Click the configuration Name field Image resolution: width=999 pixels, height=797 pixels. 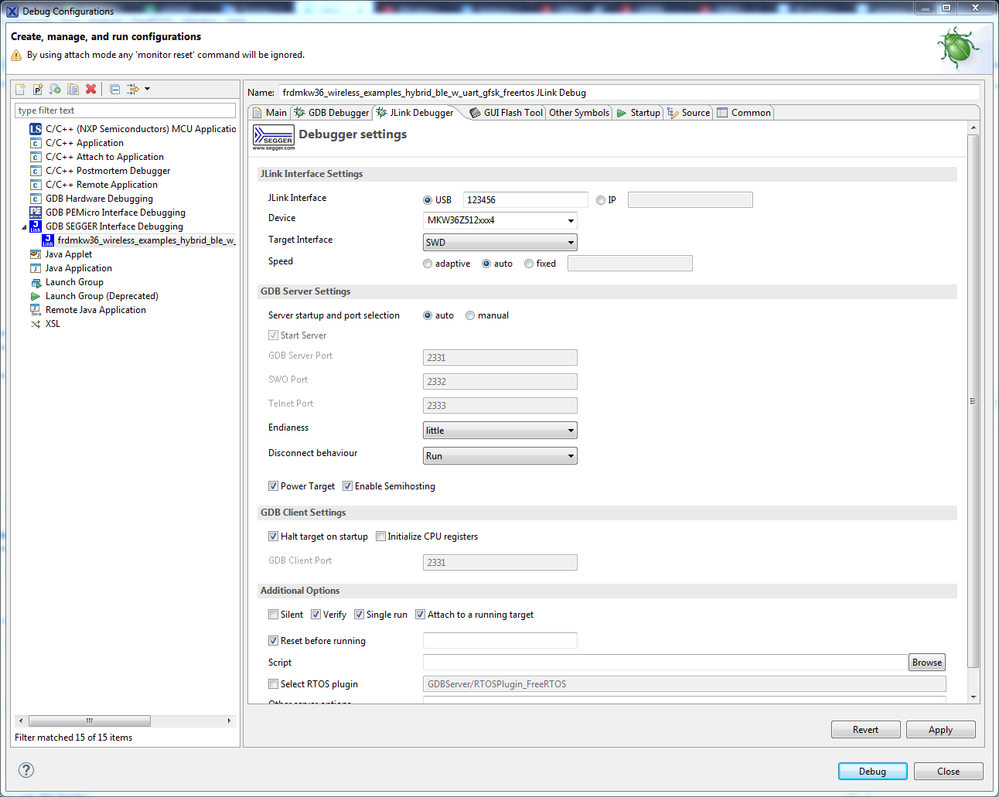[x=629, y=92]
